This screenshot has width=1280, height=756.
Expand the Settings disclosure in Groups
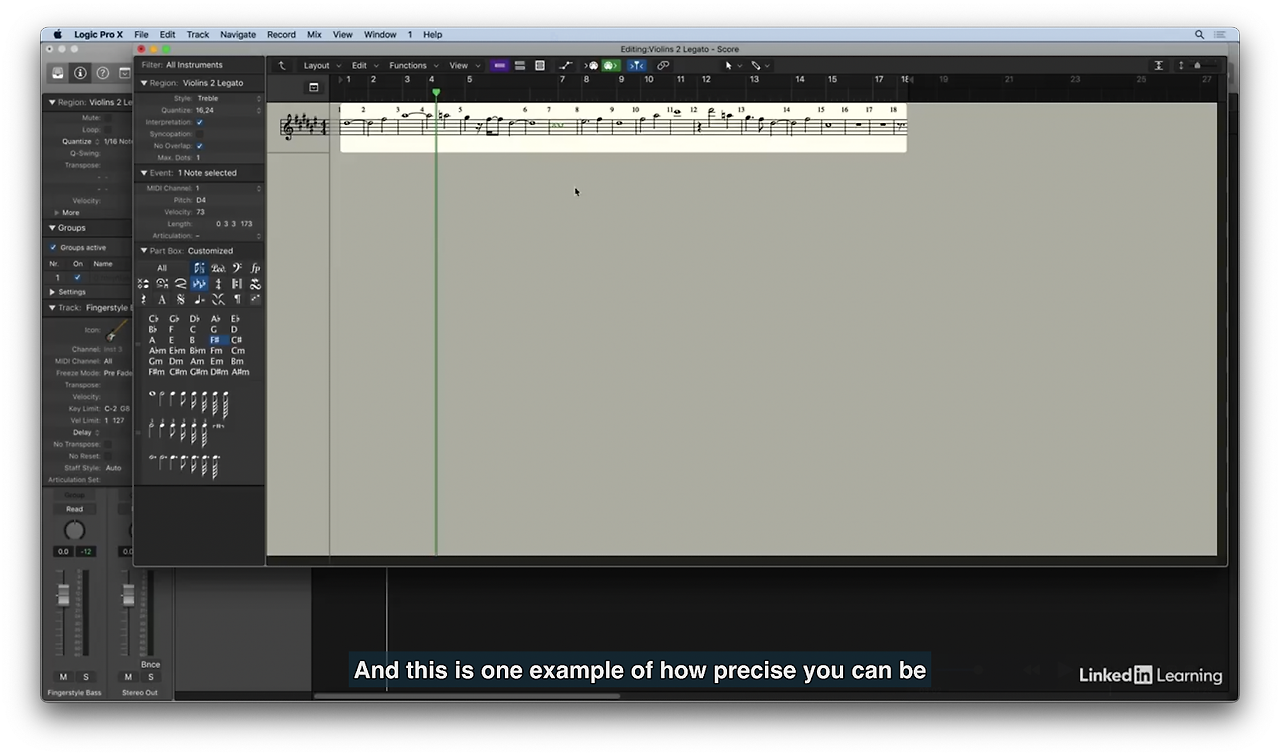click(x=53, y=292)
